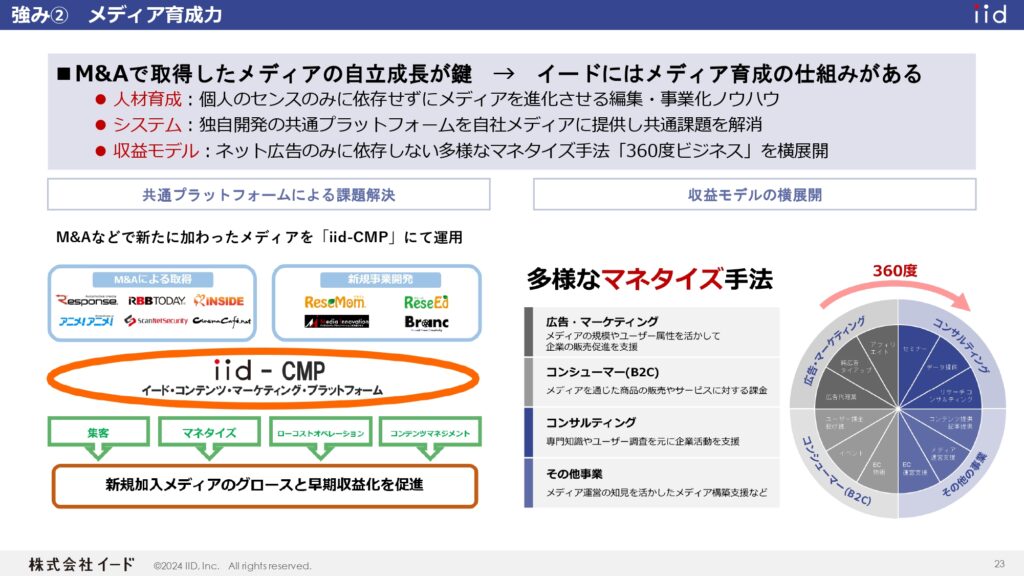The height and width of the screenshot is (576, 1024).
Task: Click the 新規加入メディアのグロースと早期収益化を促進 box
Action: pos(264,485)
